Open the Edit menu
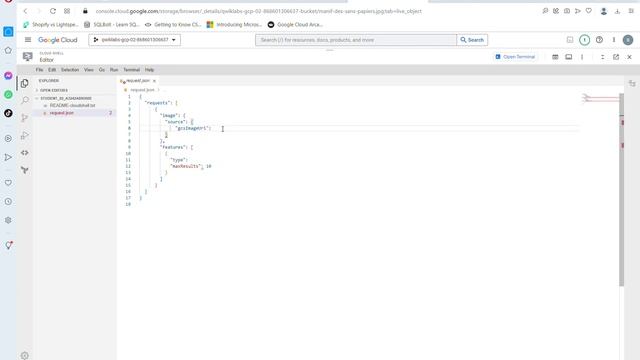Viewport: 640px width, 360px height. 52,70
